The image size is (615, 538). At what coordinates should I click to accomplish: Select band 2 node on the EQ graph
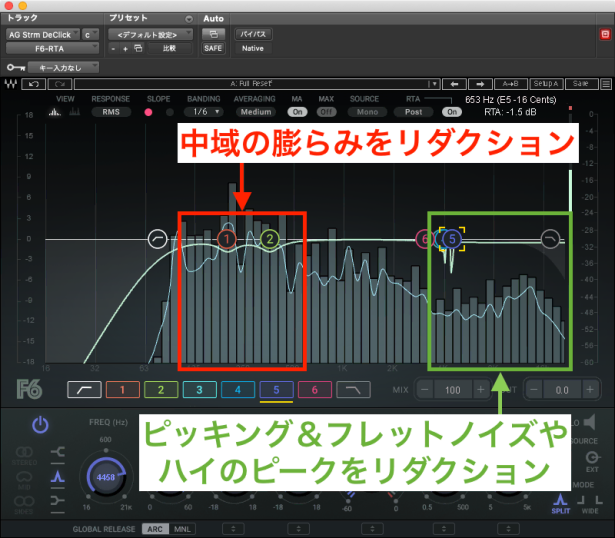pos(269,239)
